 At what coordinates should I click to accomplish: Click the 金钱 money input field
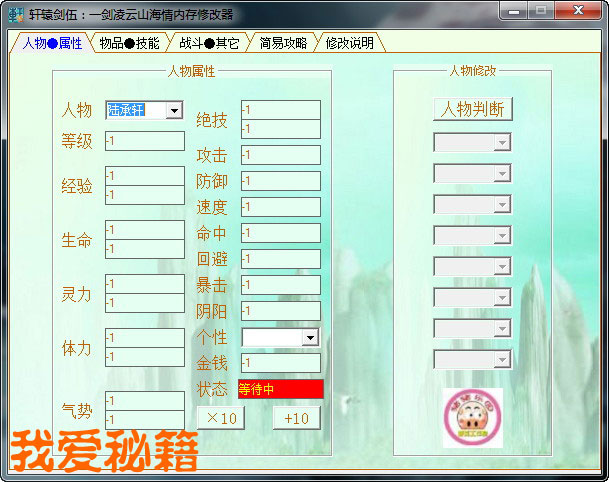(x=280, y=363)
